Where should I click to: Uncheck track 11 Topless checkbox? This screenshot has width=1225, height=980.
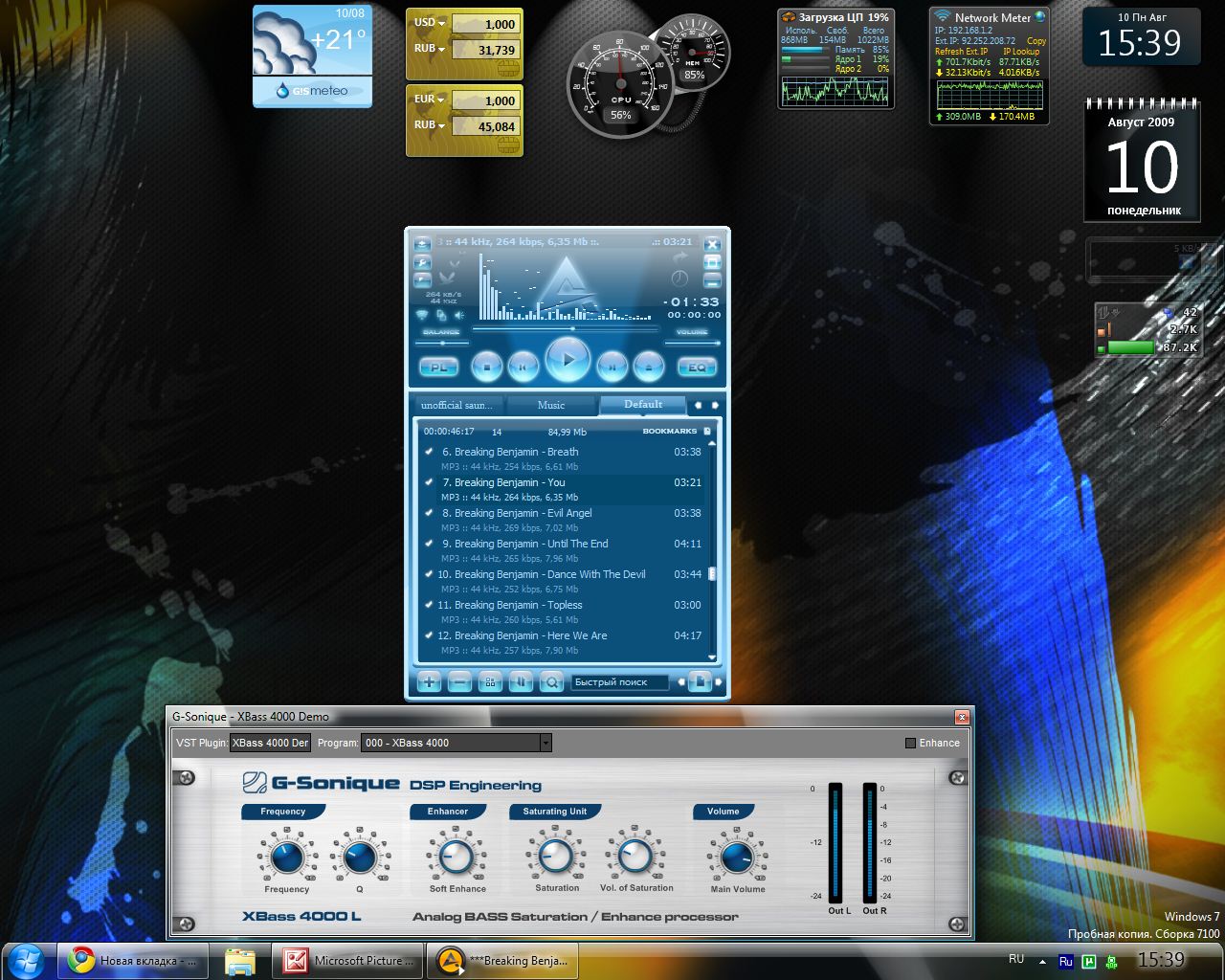point(429,605)
